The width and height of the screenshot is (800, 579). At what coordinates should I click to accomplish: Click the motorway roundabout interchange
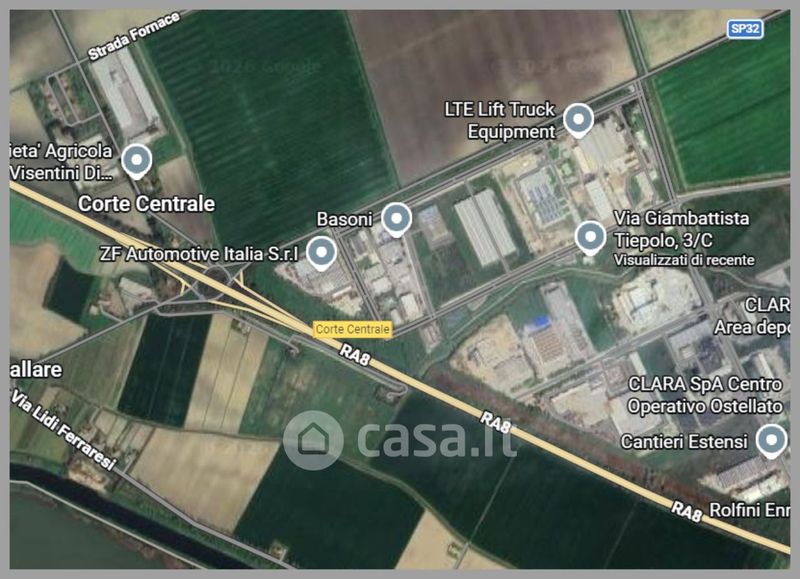click(x=217, y=279)
